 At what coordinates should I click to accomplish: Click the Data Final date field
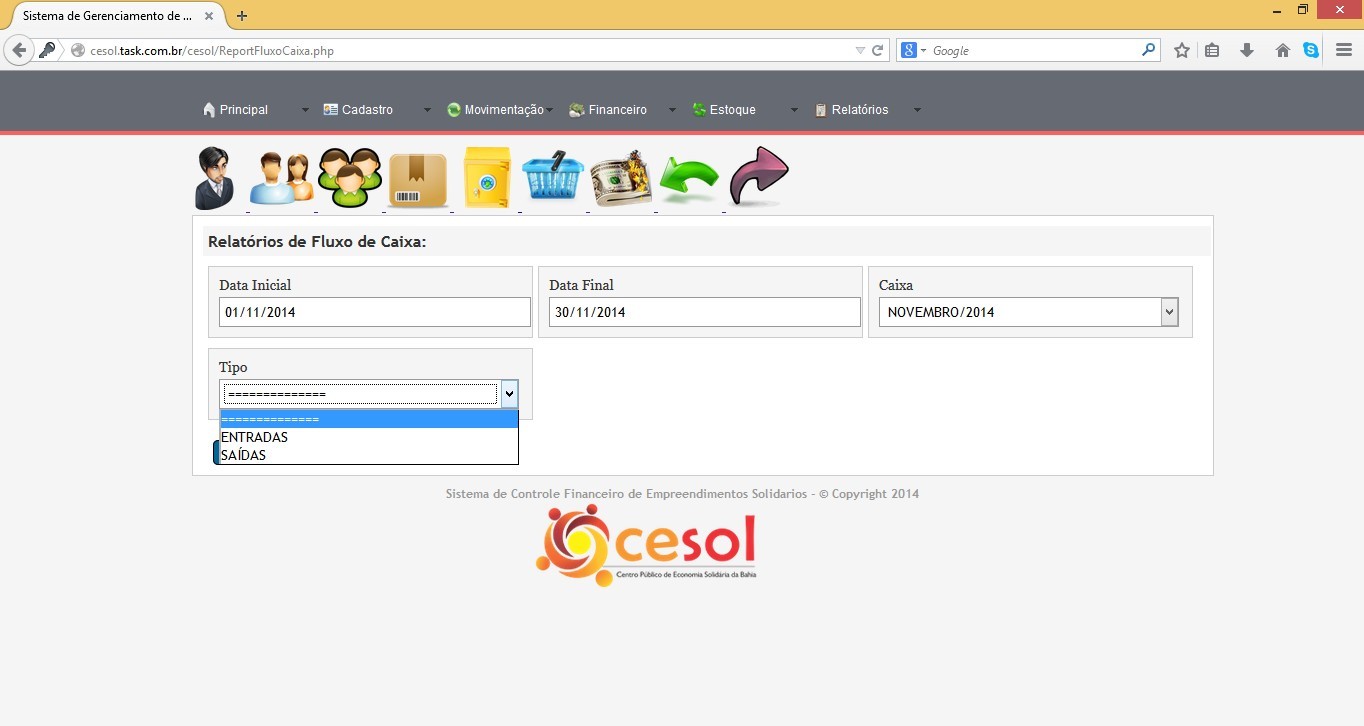point(704,312)
